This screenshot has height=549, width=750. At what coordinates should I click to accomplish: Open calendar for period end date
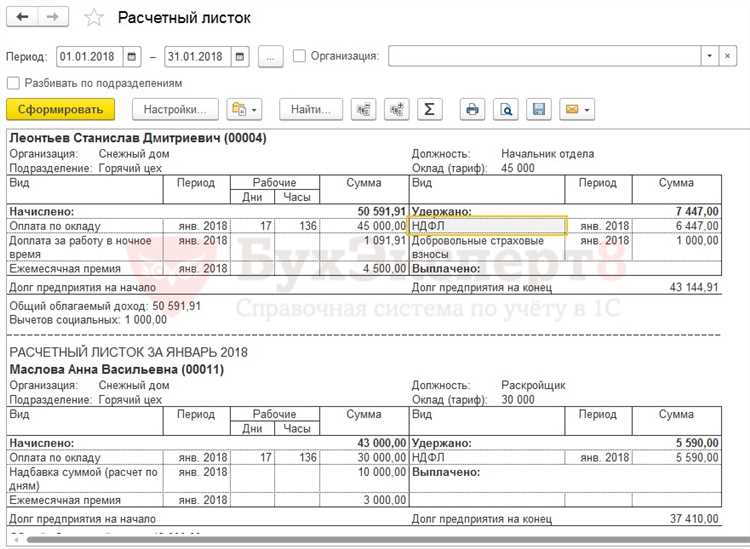[241, 57]
